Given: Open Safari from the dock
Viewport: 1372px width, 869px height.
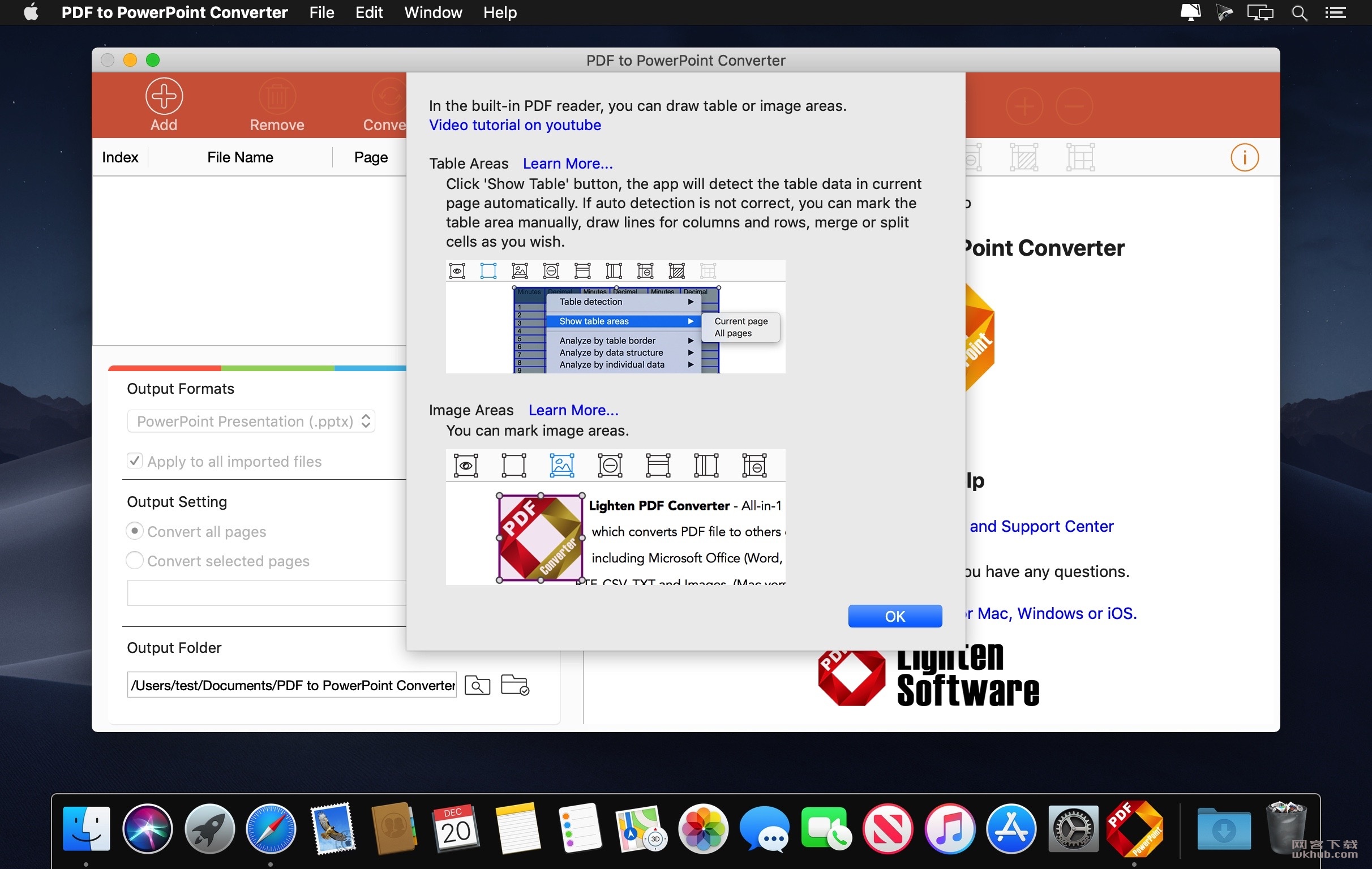Looking at the screenshot, I should coord(271,829).
